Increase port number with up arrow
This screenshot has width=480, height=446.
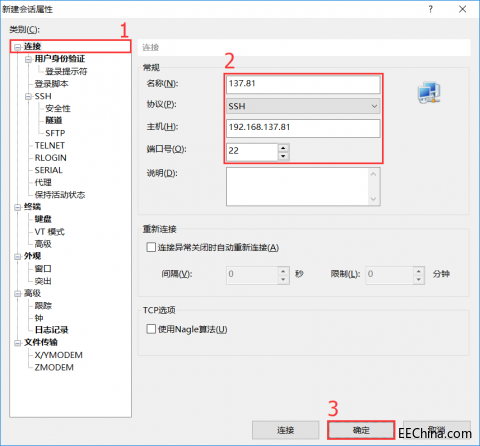point(283,148)
